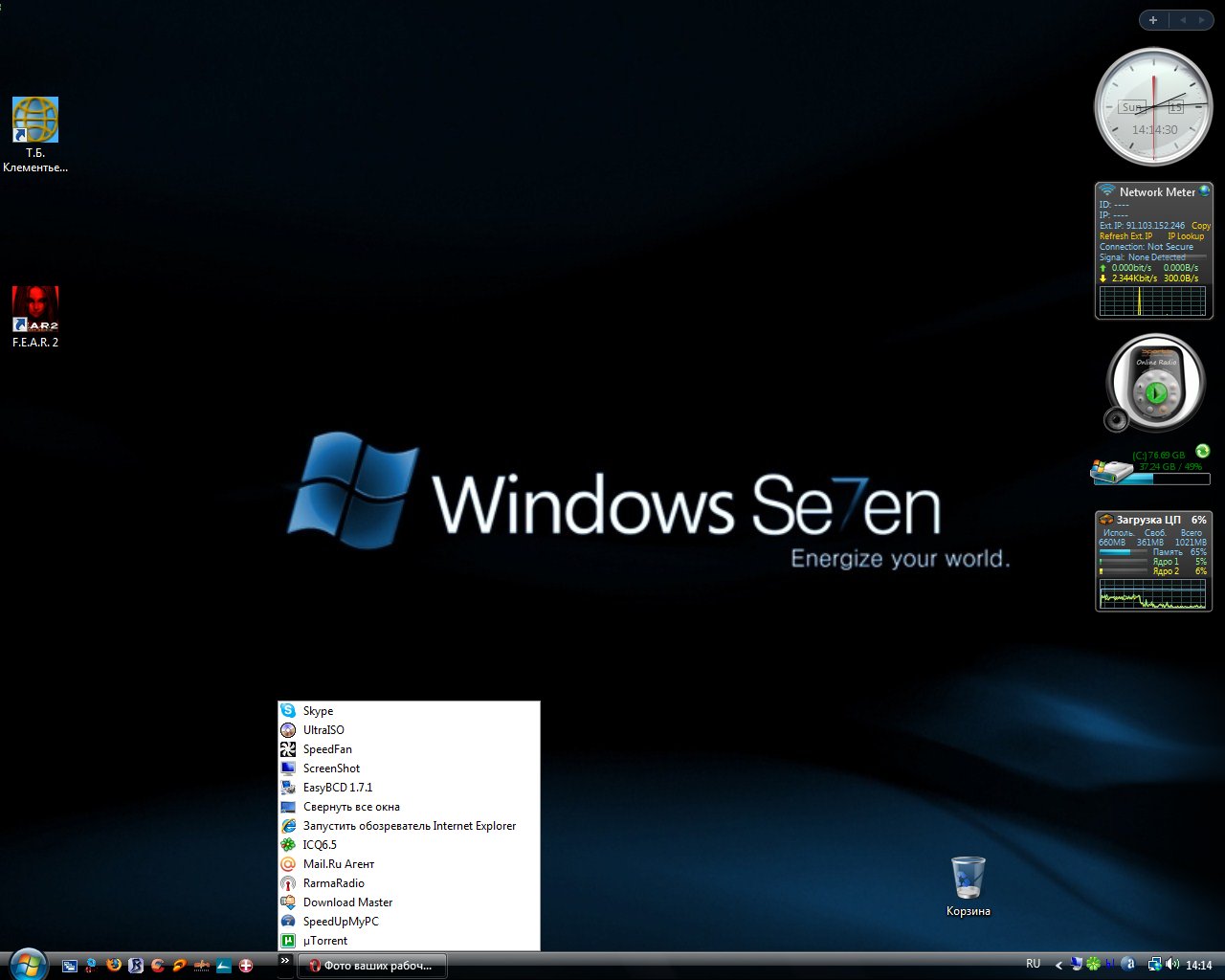Click the Network Meter traffic graph

pos(1153,301)
